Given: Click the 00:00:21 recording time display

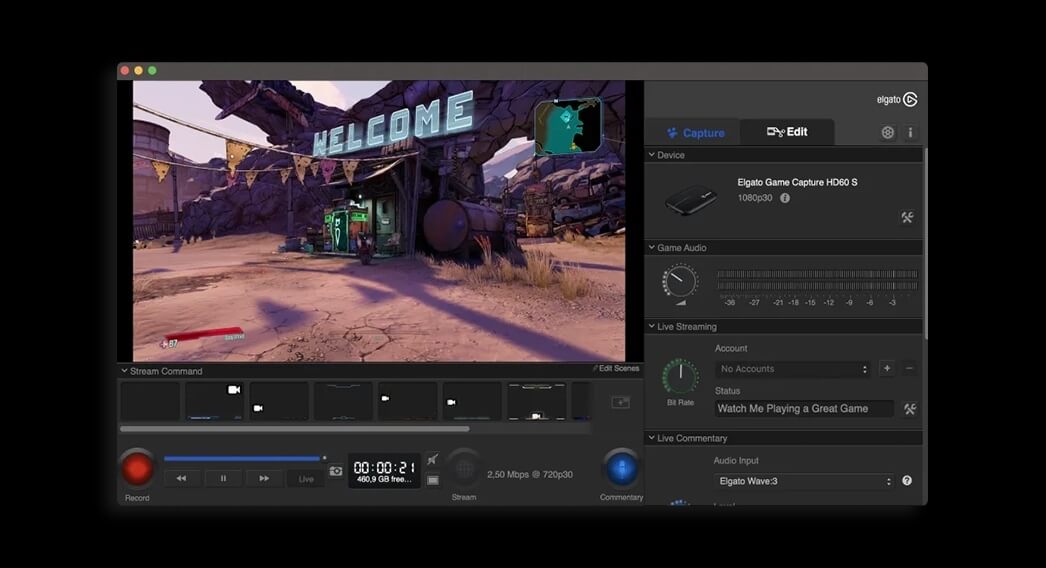Looking at the screenshot, I should pyautogui.click(x=384, y=471).
